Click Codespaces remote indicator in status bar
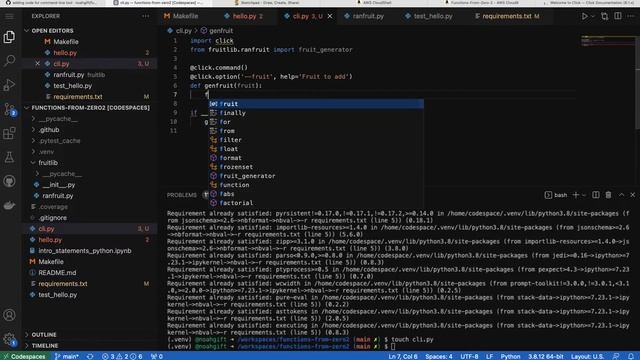The height and width of the screenshot is (360, 640). tap(24, 356)
